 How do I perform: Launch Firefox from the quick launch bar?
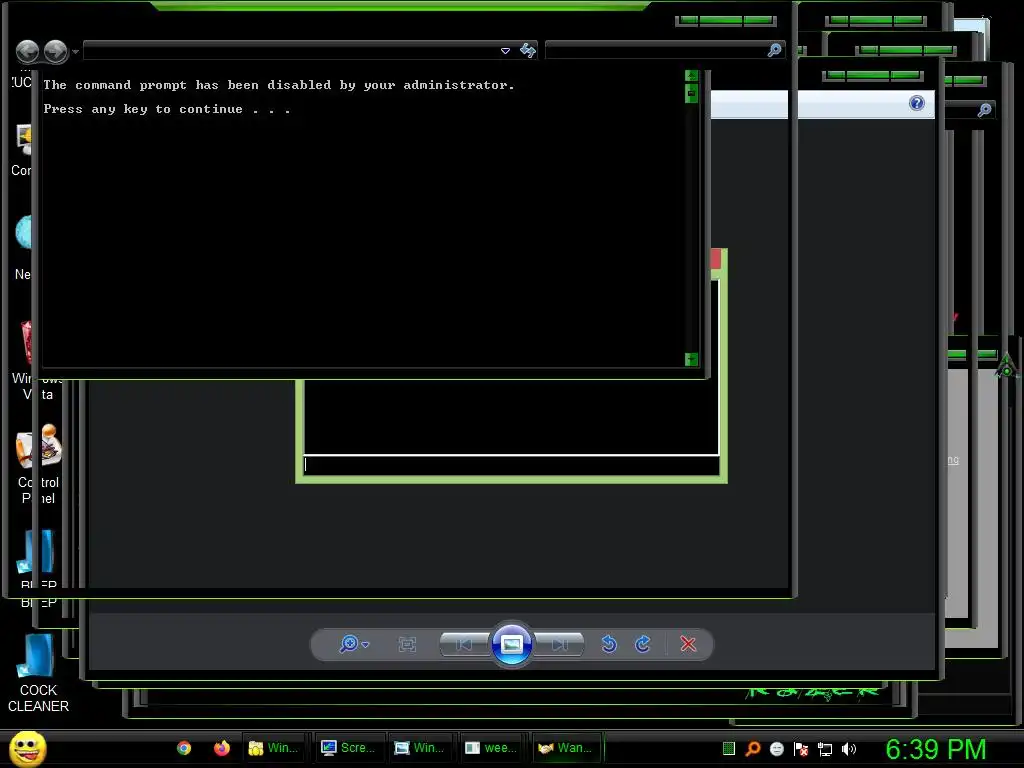222,748
